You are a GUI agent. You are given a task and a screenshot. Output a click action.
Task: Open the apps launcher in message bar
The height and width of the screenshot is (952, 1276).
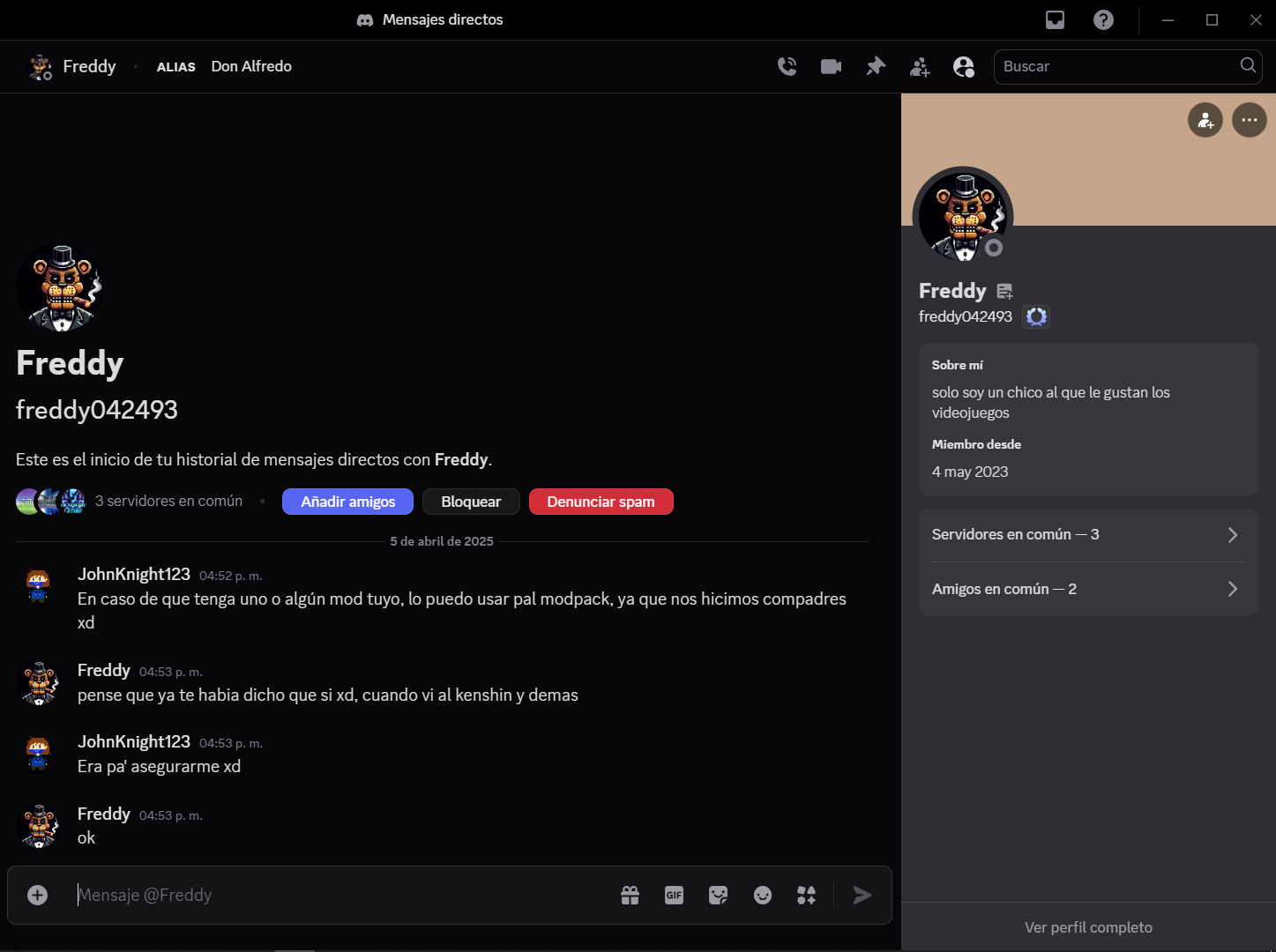pos(807,895)
